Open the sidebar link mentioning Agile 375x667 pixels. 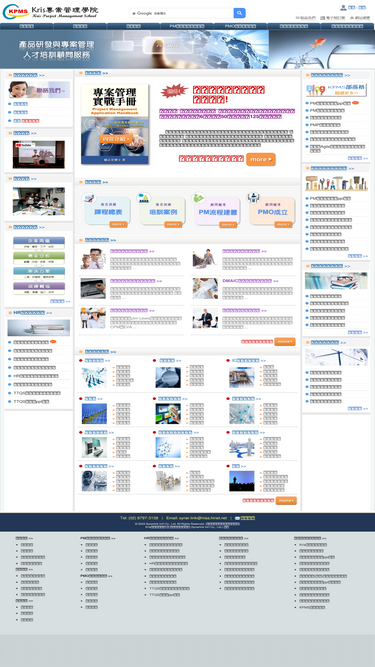(337, 148)
